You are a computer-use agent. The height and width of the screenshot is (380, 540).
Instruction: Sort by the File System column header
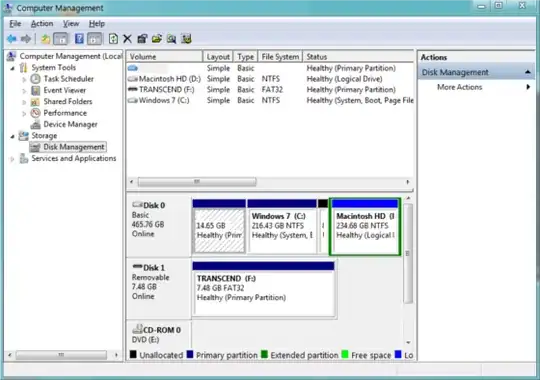click(x=280, y=57)
